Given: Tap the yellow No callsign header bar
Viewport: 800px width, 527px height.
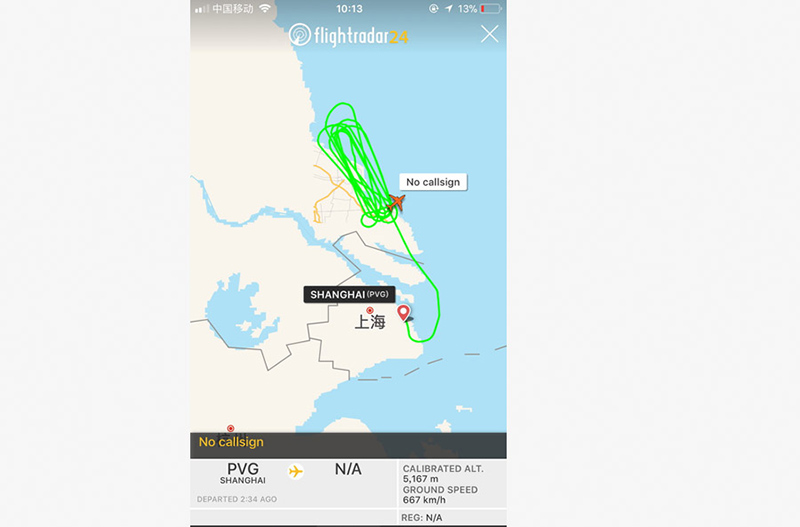Looking at the screenshot, I should [348, 442].
